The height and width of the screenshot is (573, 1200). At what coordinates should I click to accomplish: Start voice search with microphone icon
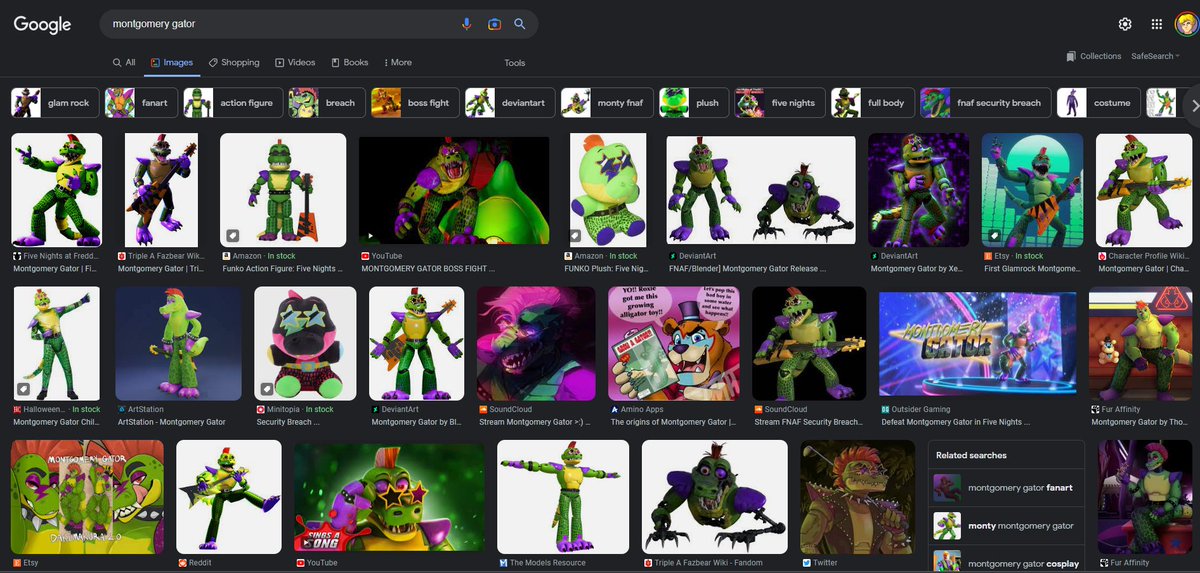(467, 24)
